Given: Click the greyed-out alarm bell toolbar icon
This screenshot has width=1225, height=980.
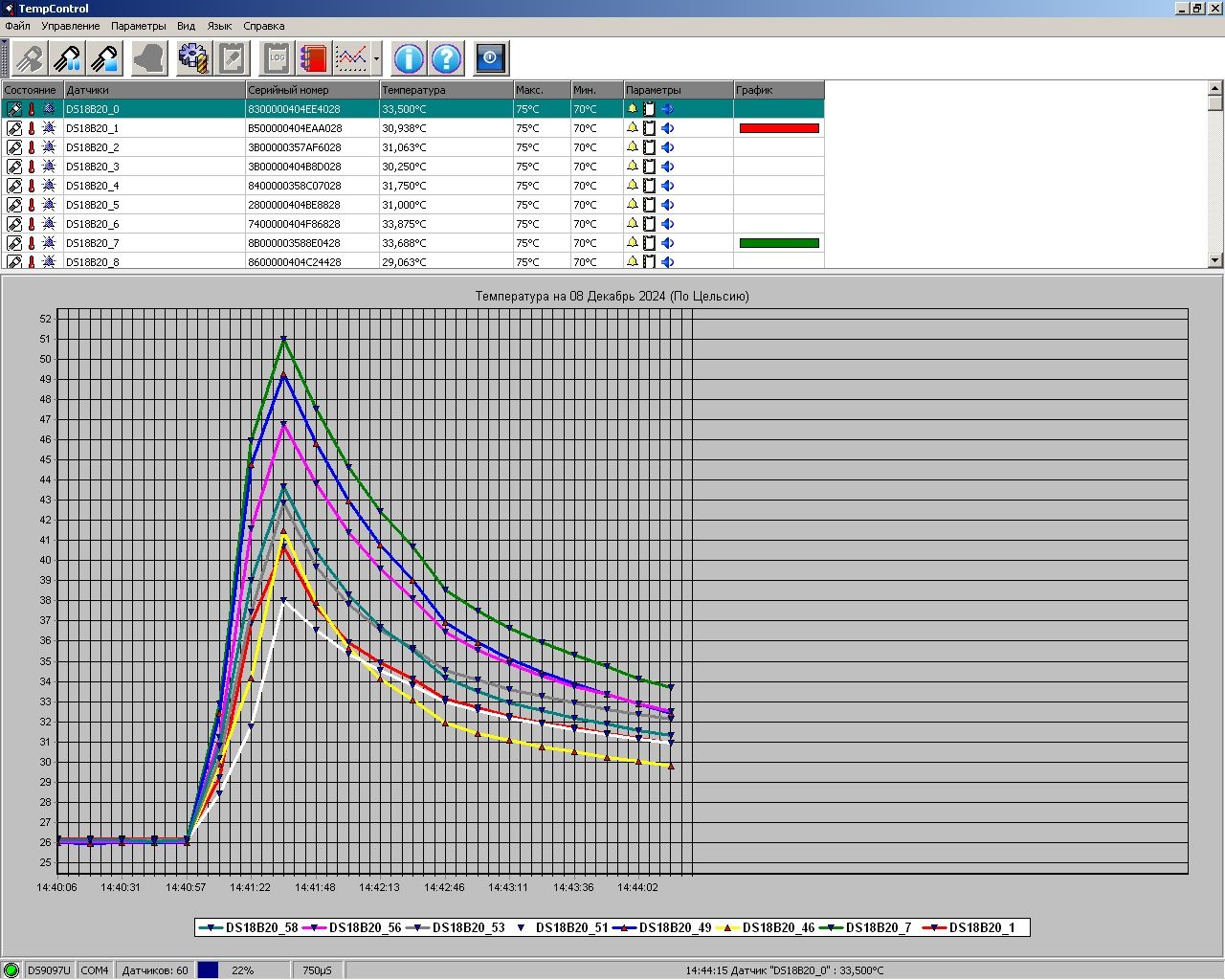Looking at the screenshot, I should pyautogui.click(x=148, y=58).
